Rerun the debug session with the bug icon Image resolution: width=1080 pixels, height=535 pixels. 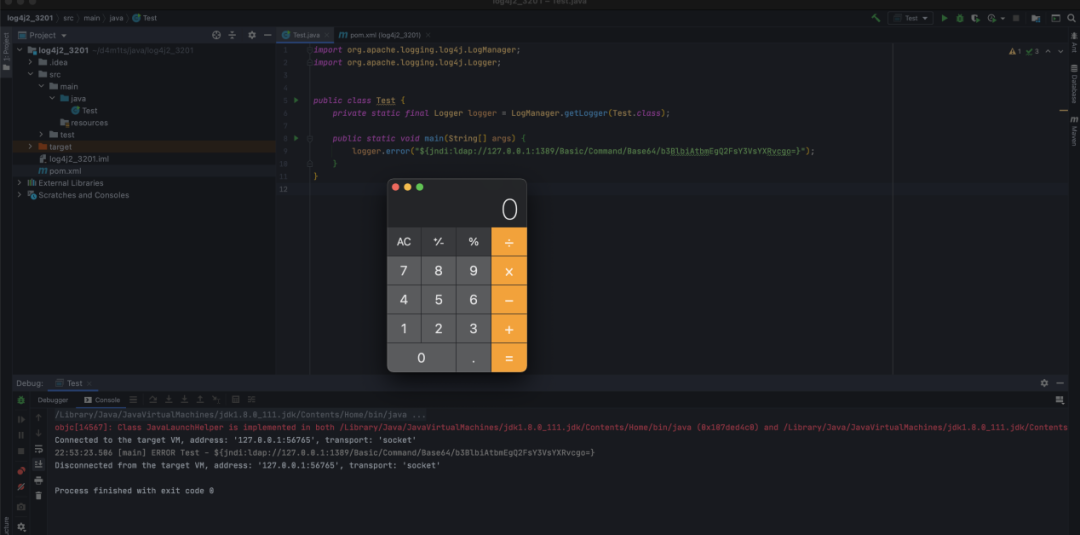pos(21,400)
